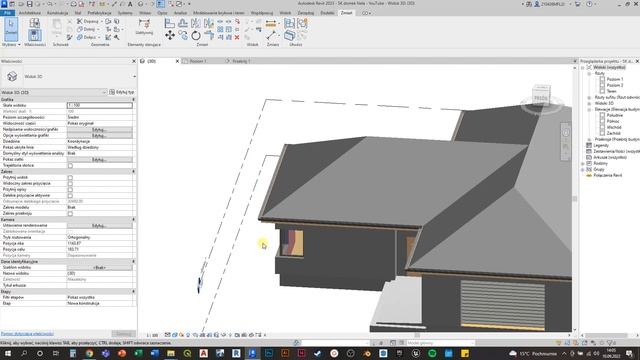Open the Zachód elevation in browser
Image resolution: width=640 pixels, height=360 pixels.
click(x=613, y=133)
